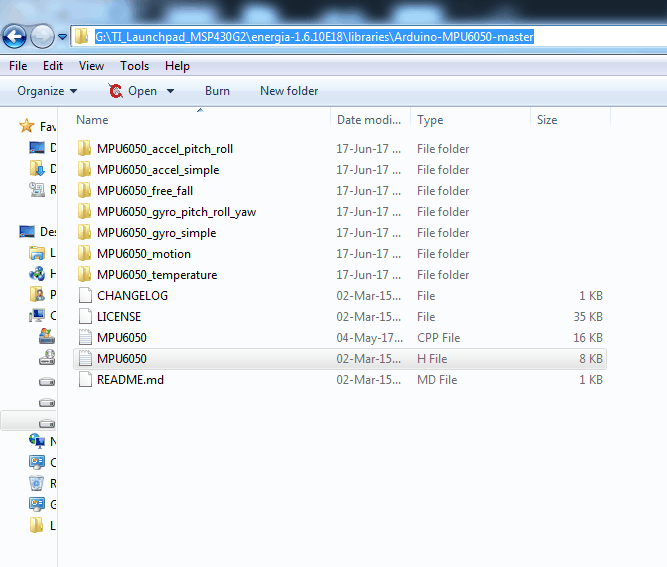Image resolution: width=667 pixels, height=567 pixels.
Task: Click the CPP File type cell
Action: [x=439, y=338]
